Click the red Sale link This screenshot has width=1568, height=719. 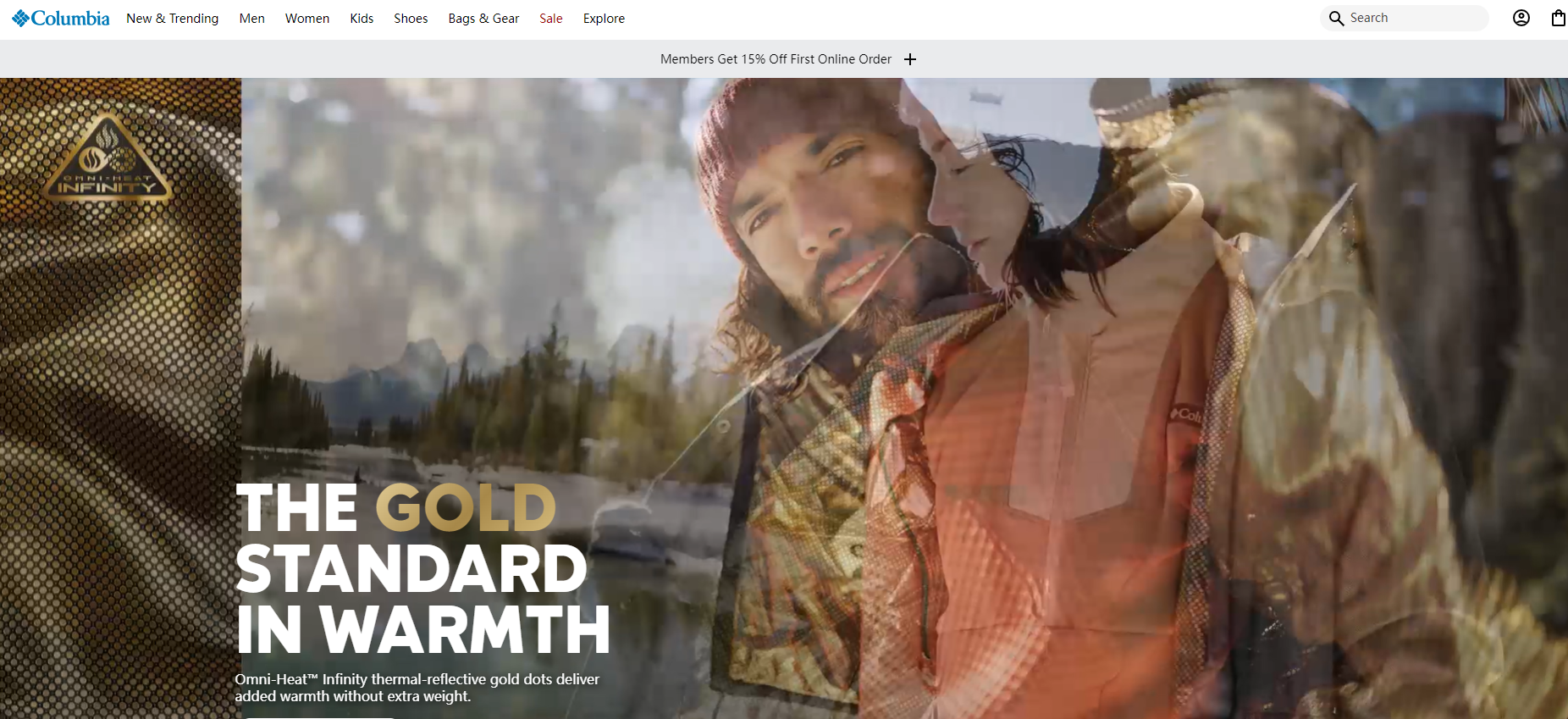click(550, 19)
